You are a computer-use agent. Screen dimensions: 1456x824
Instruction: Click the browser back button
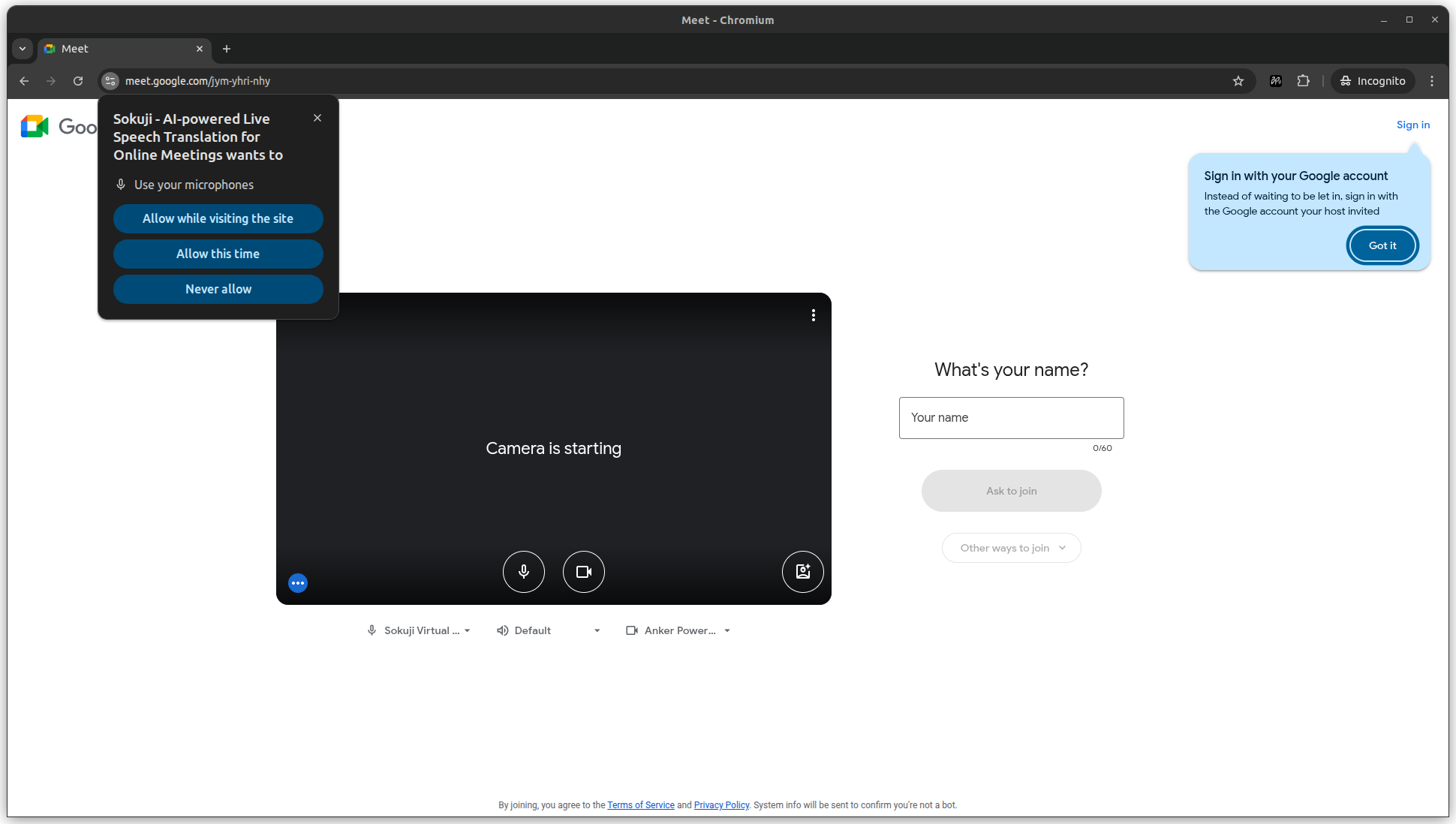[24, 81]
